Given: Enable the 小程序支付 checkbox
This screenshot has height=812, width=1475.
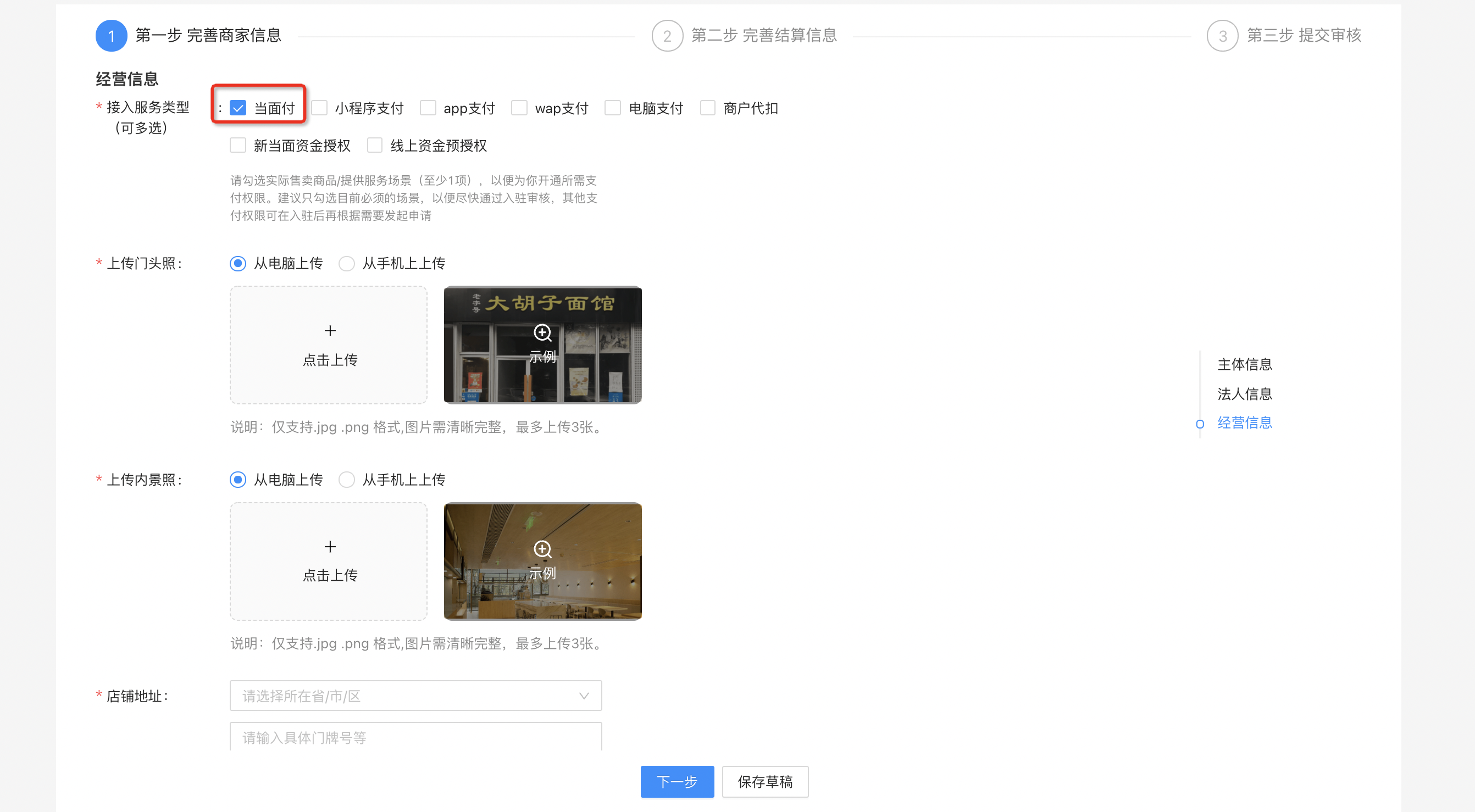Looking at the screenshot, I should 319,108.
